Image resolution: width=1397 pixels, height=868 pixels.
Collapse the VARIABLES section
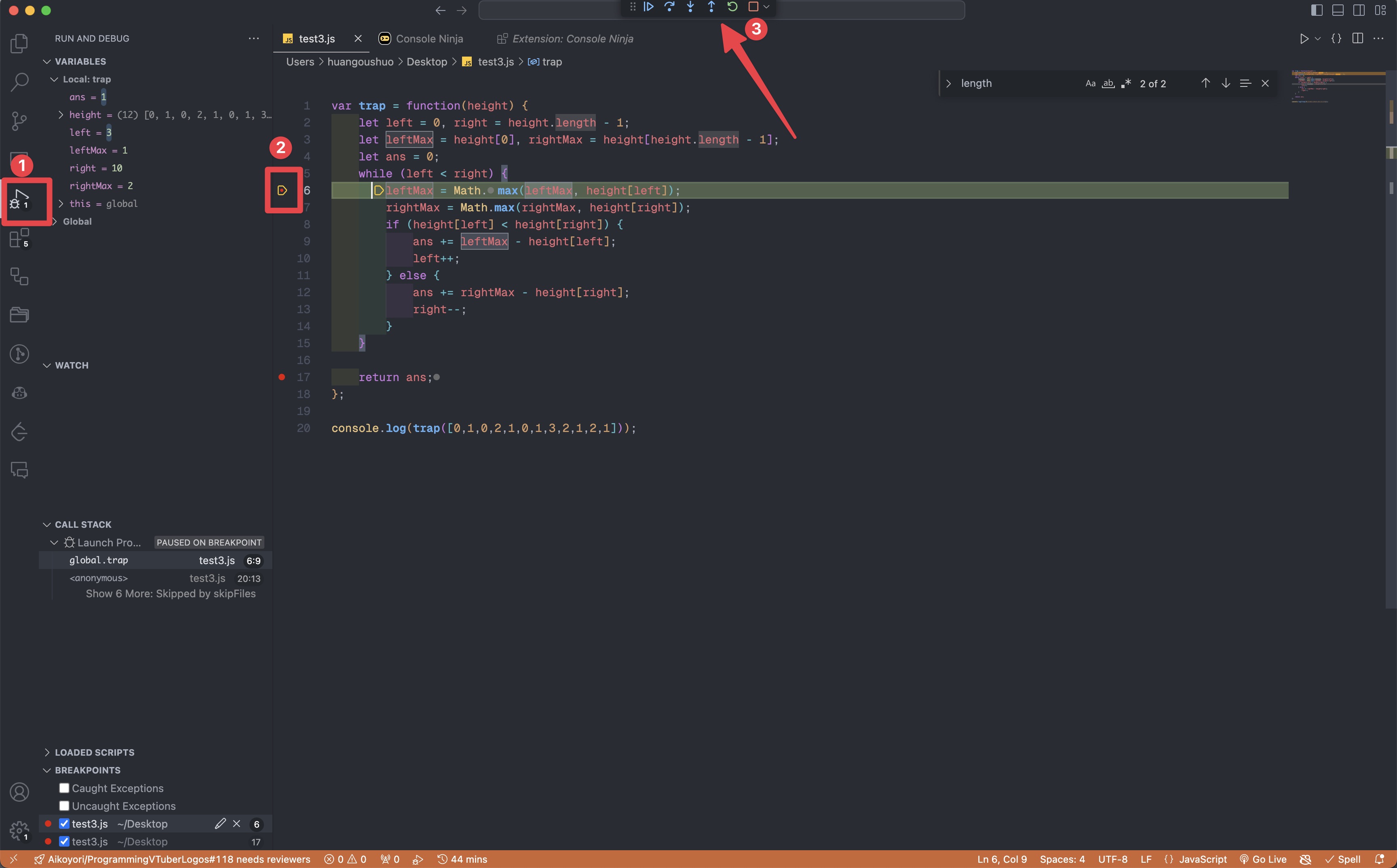click(47, 61)
